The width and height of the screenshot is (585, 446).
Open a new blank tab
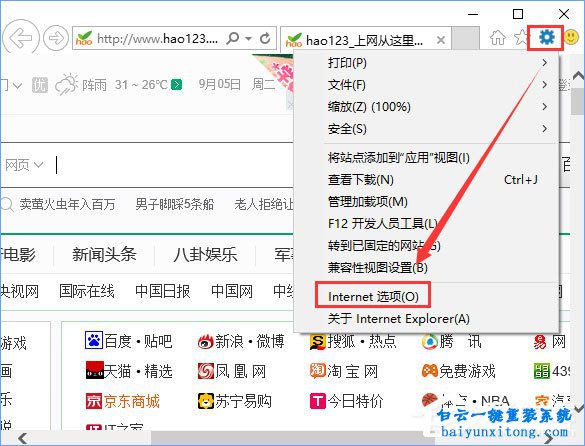(x=465, y=38)
